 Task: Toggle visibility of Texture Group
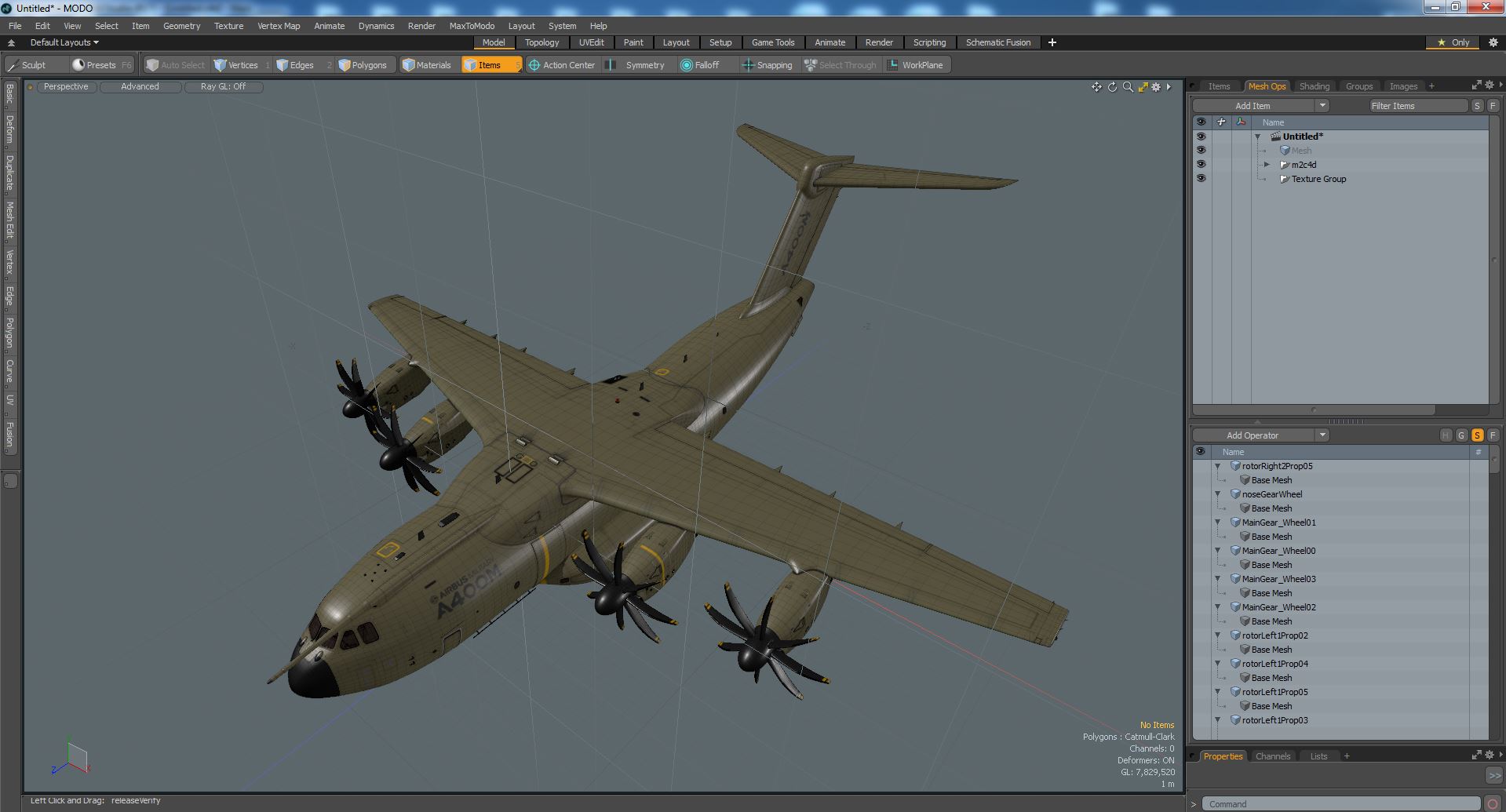point(1201,179)
